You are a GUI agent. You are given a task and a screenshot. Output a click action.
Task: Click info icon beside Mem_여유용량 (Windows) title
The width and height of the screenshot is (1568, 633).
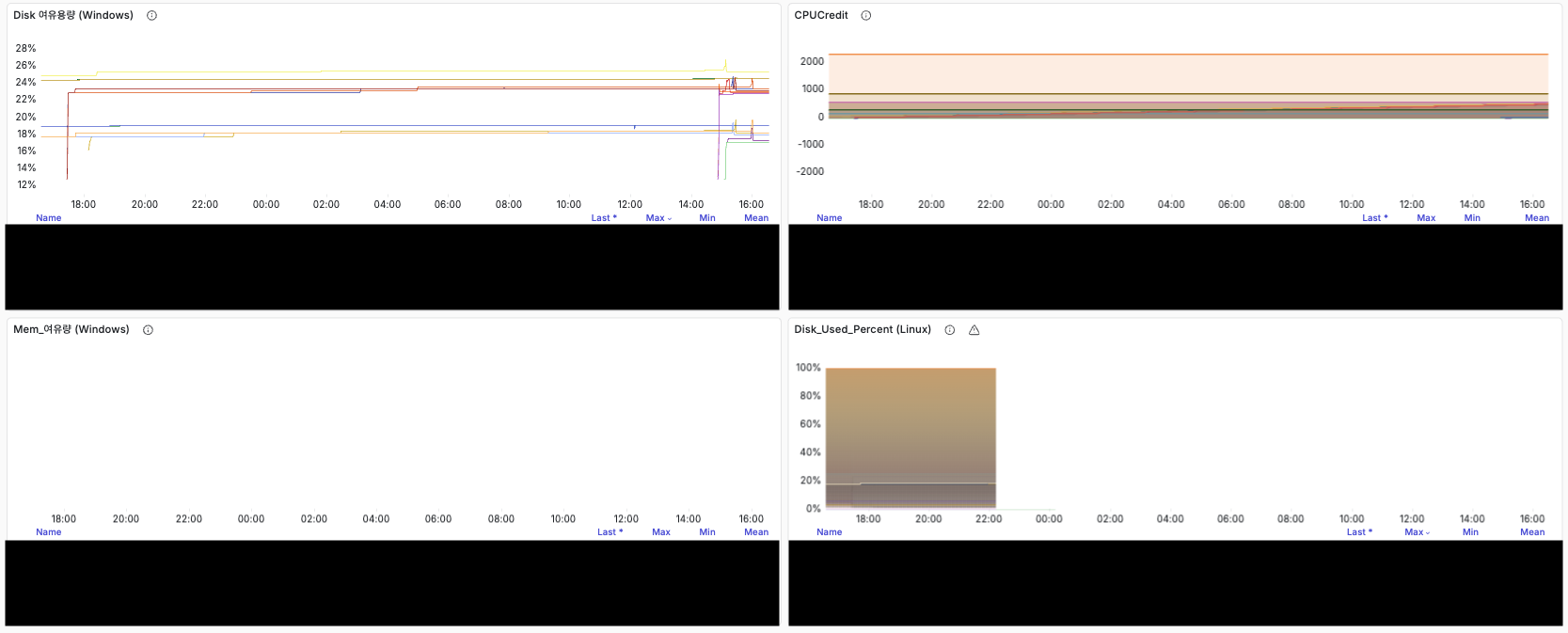[148, 330]
